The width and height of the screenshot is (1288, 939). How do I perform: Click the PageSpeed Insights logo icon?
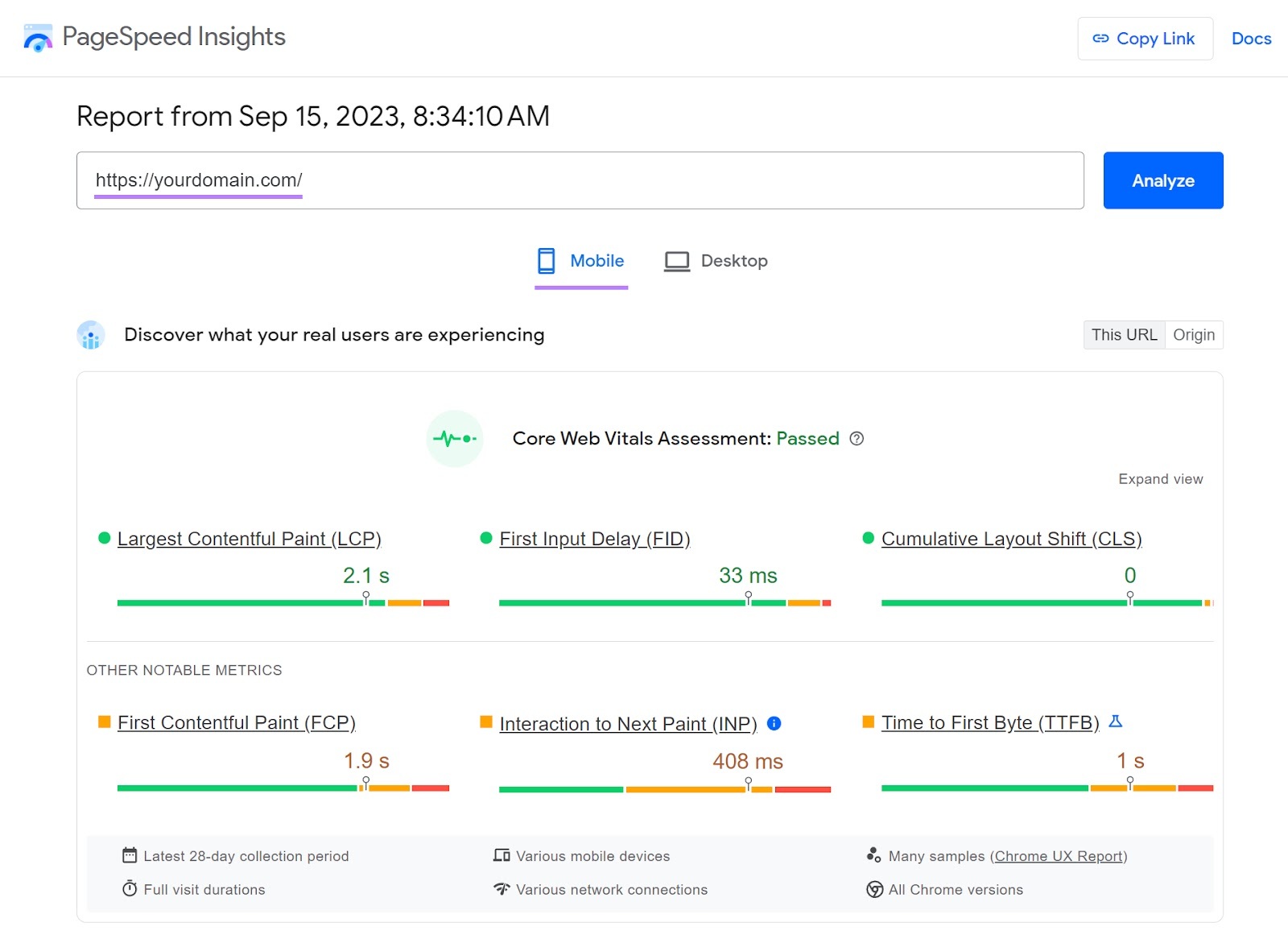38,38
